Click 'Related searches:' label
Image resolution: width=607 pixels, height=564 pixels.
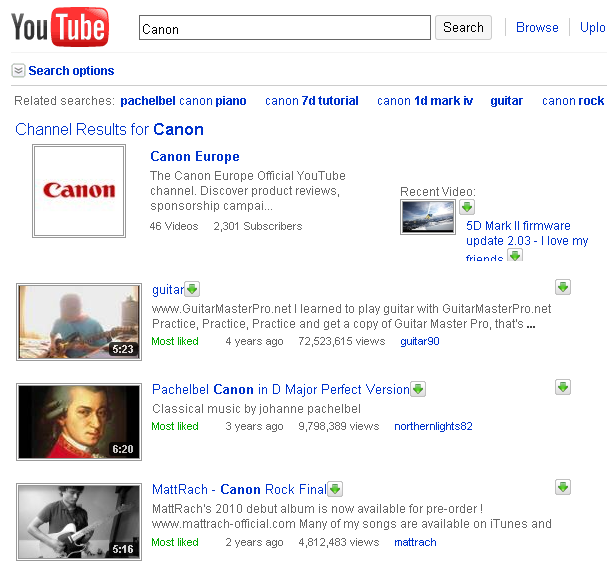(65, 101)
